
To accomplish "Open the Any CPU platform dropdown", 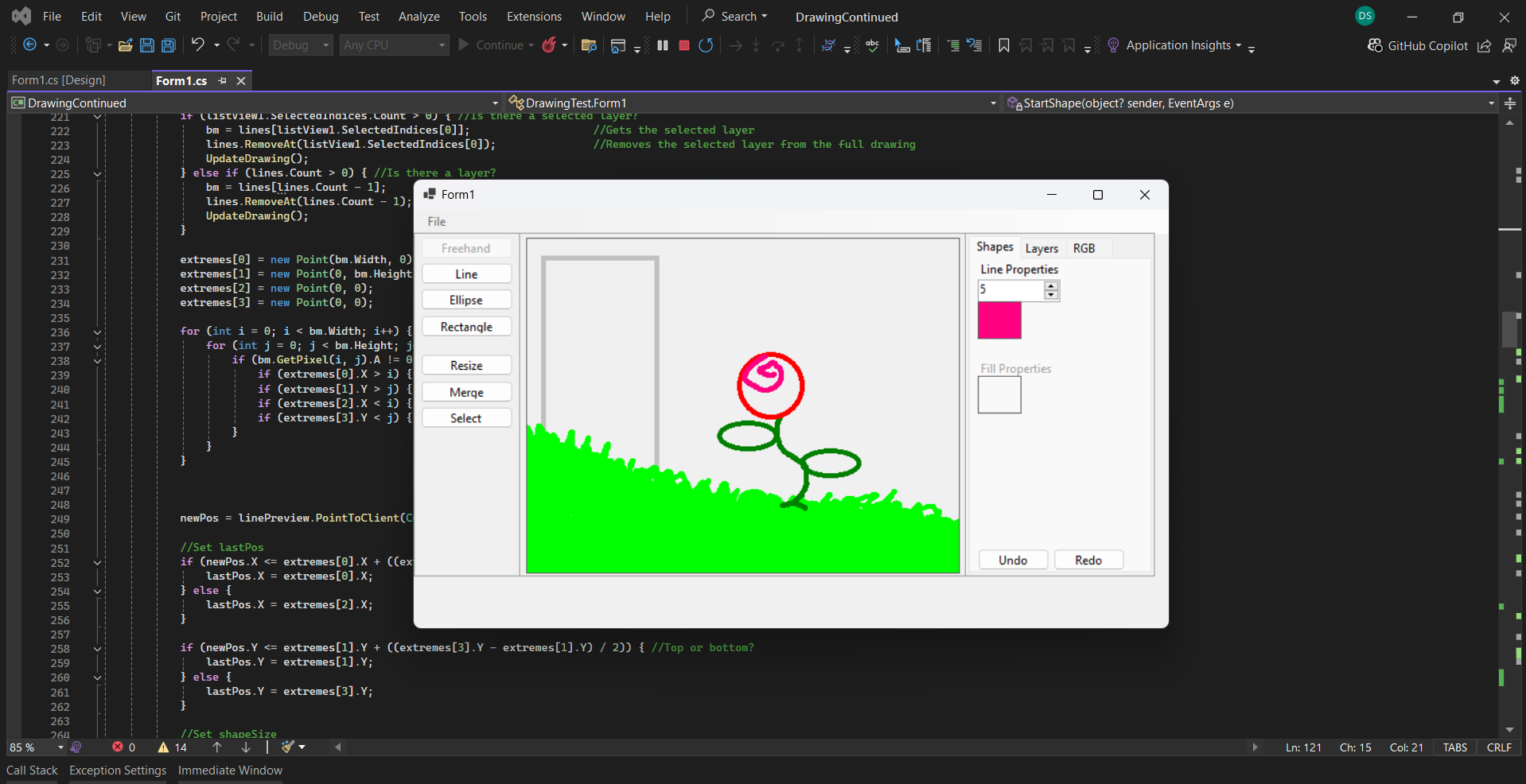I will pyautogui.click(x=395, y=45).
